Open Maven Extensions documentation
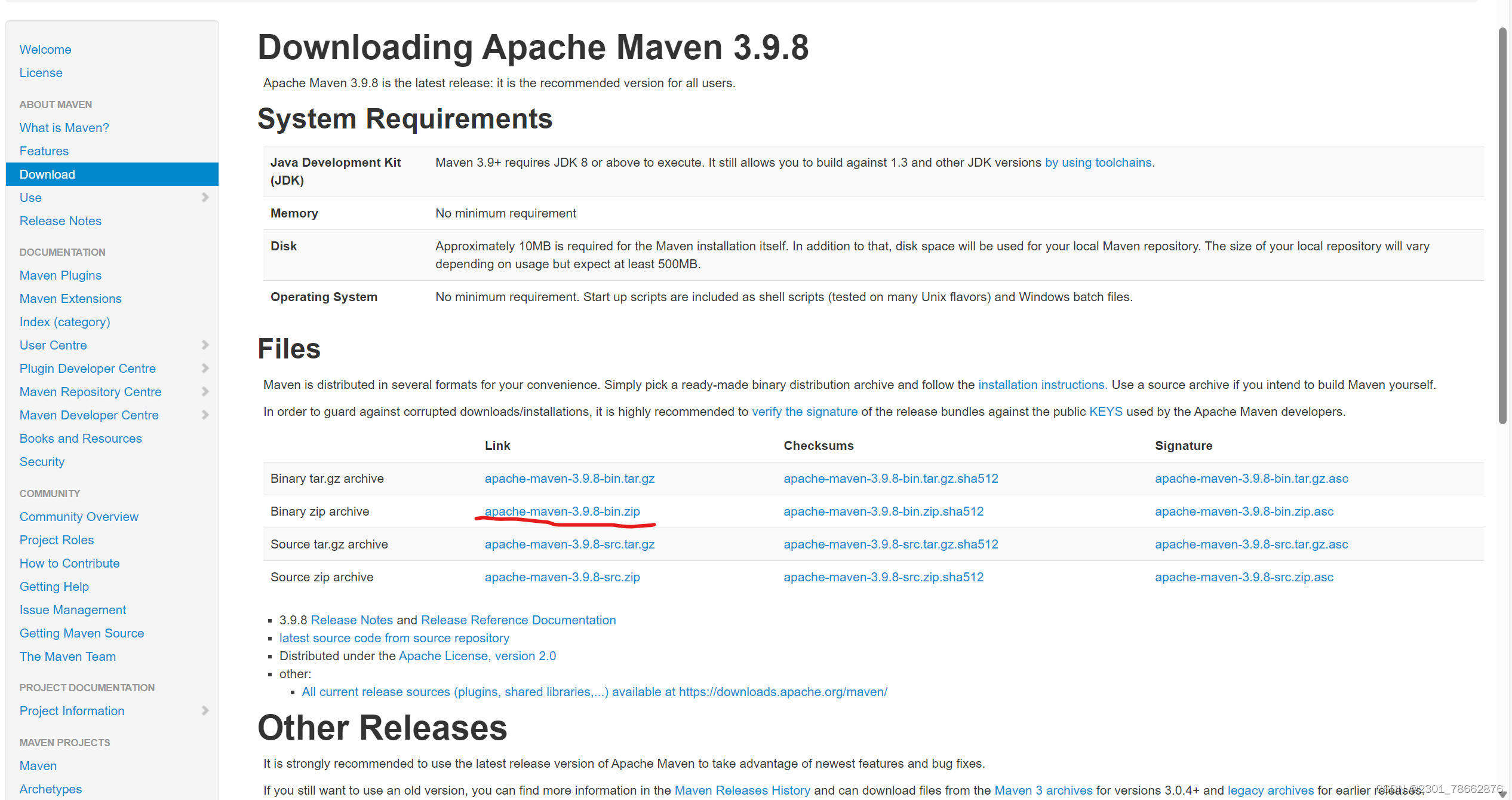 [70, 299]
